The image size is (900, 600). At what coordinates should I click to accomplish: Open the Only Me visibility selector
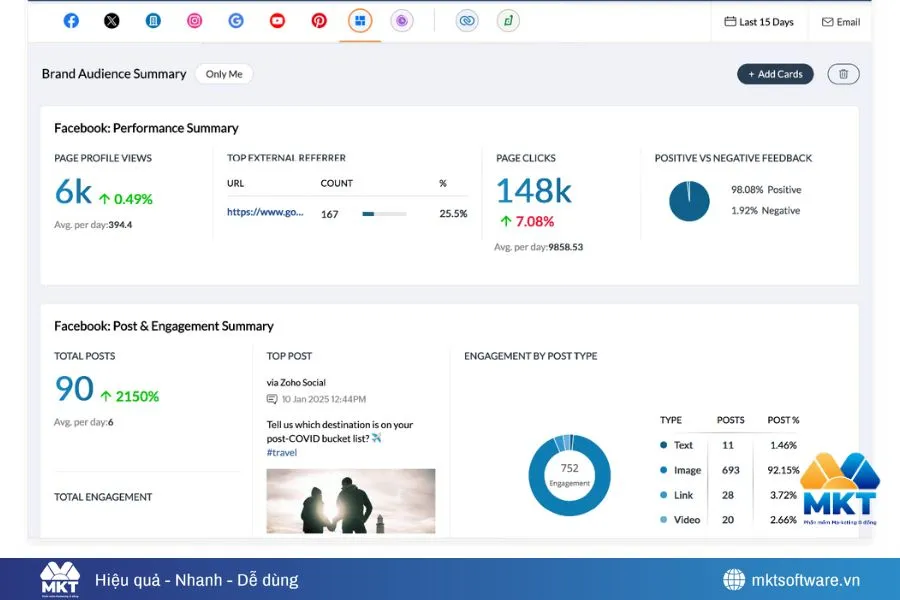point(224,74)
